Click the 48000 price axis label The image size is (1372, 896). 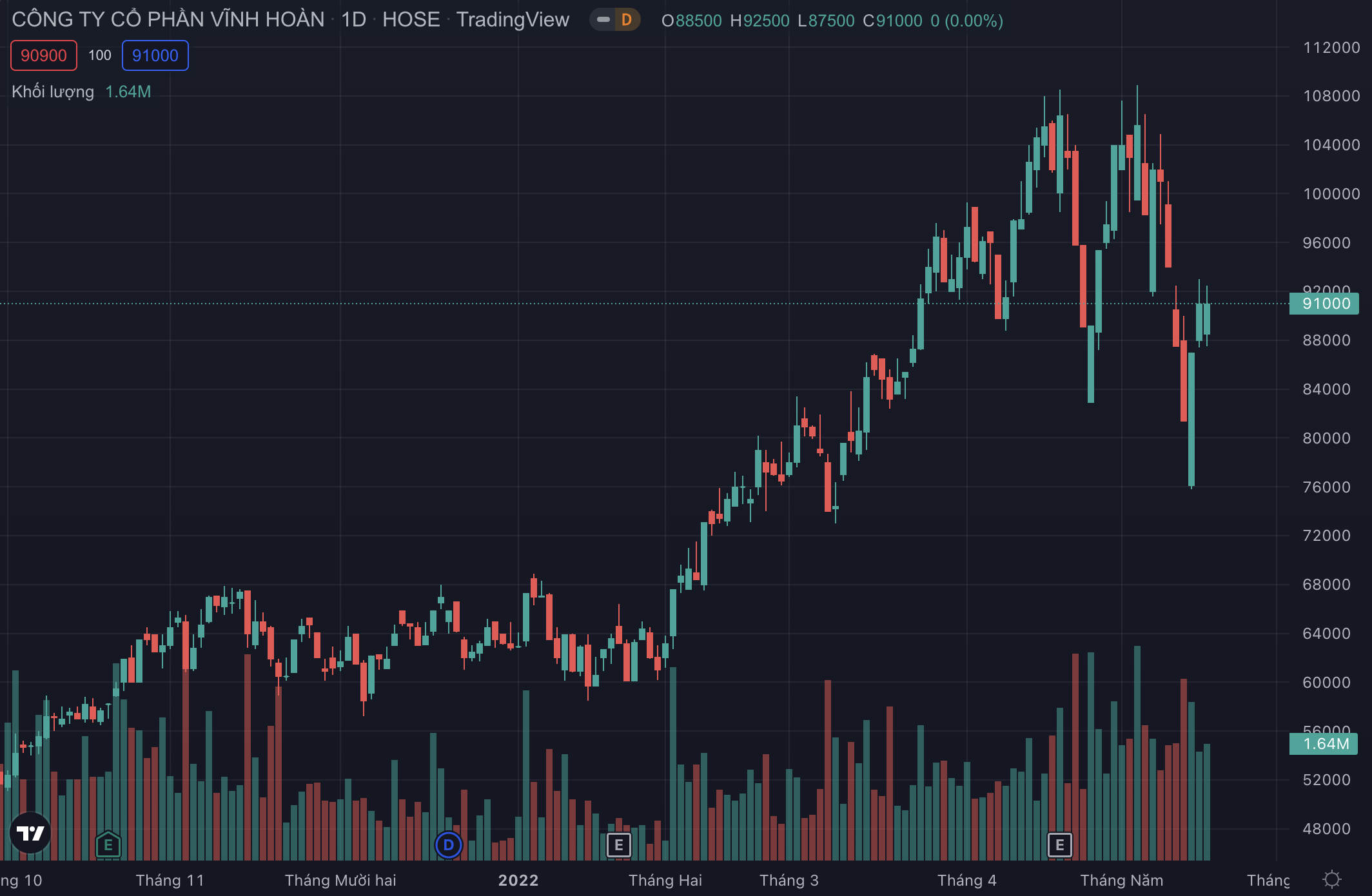pos(1326,829)
